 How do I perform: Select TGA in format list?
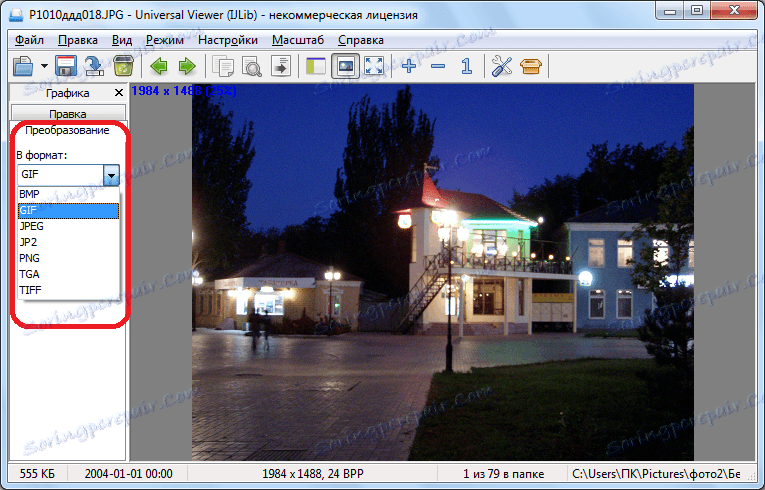point(68,274)
